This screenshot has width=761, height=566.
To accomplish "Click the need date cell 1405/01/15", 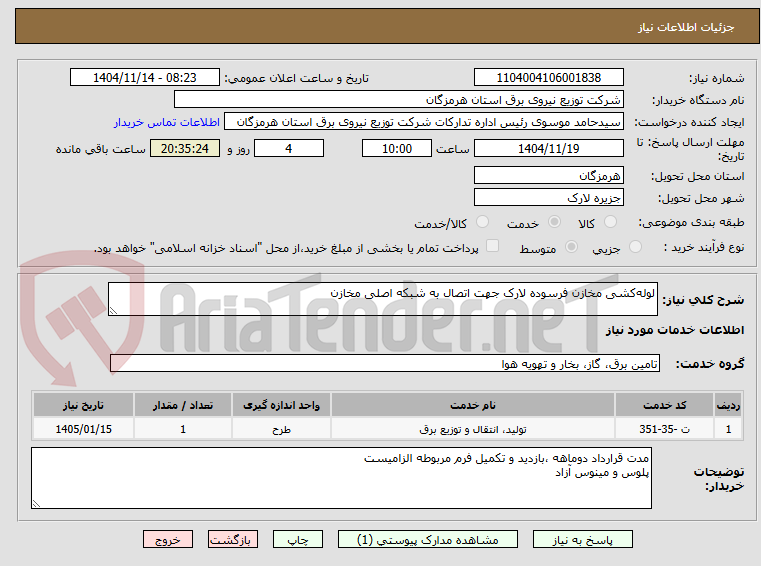I will click(x=83, y=429).
